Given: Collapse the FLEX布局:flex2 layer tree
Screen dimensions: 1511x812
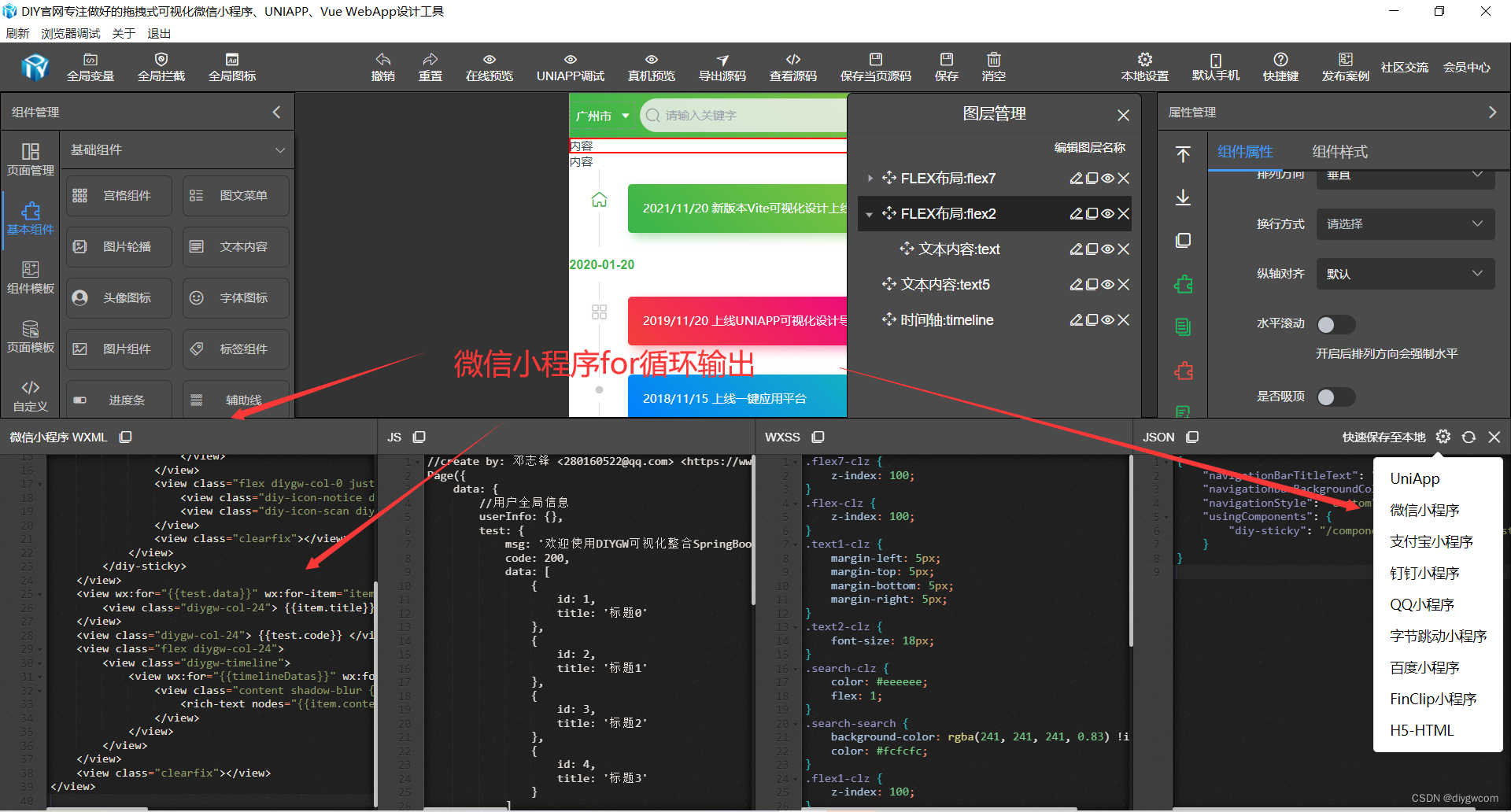Looking at the screenshot, I should click(x=870, y=214).
